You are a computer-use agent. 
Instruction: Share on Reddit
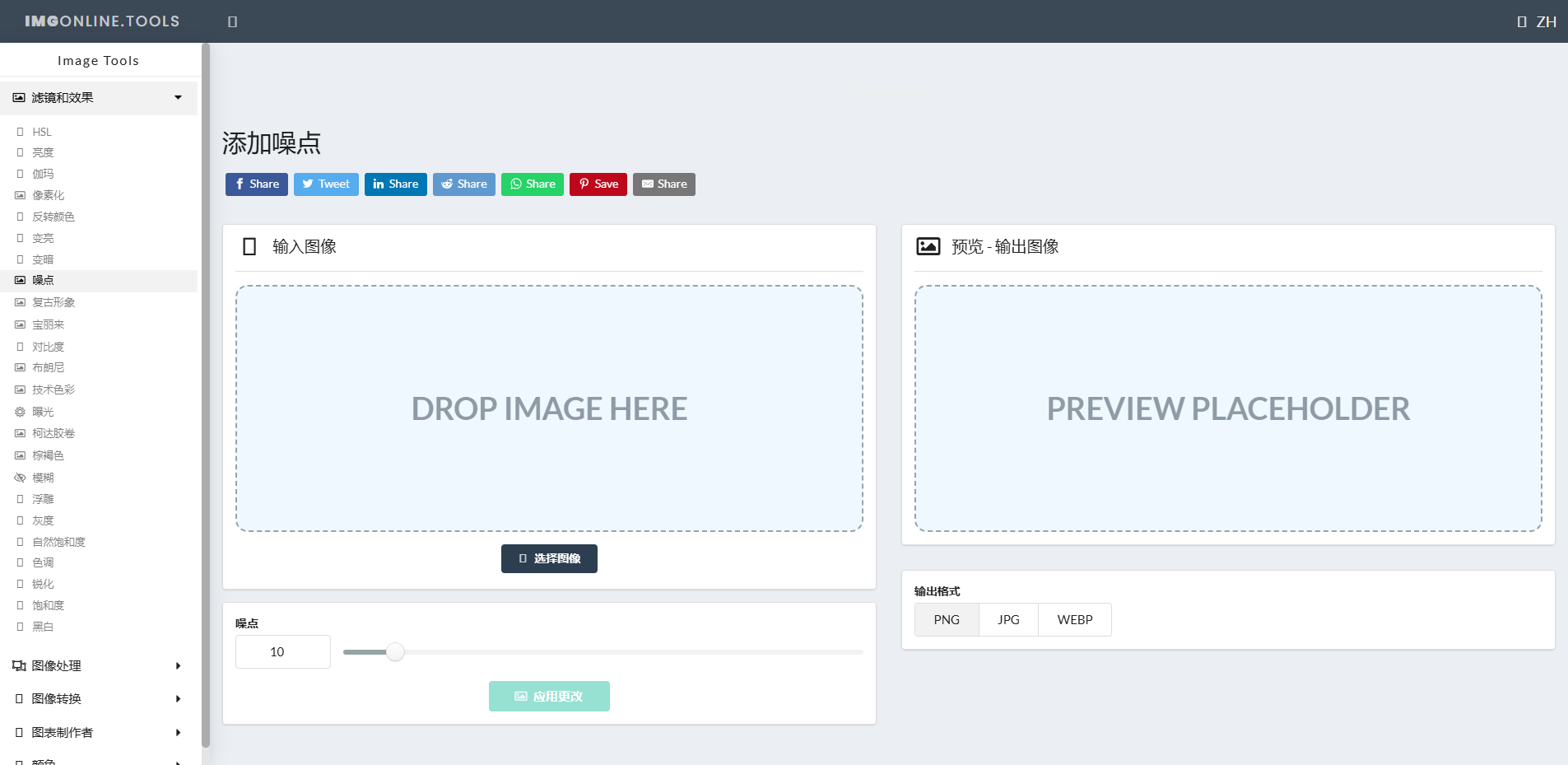(464, 184)
